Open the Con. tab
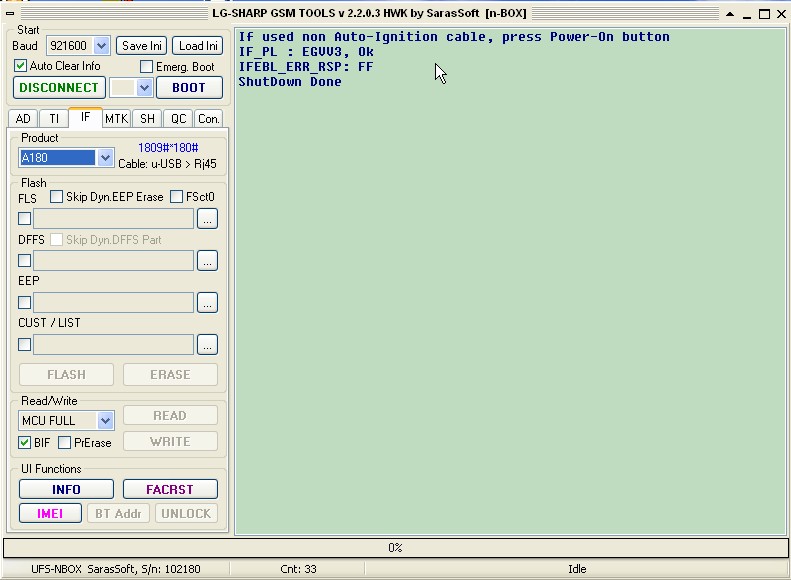The height and width of the screenshot is (580, 791). [x=208, y=119]
